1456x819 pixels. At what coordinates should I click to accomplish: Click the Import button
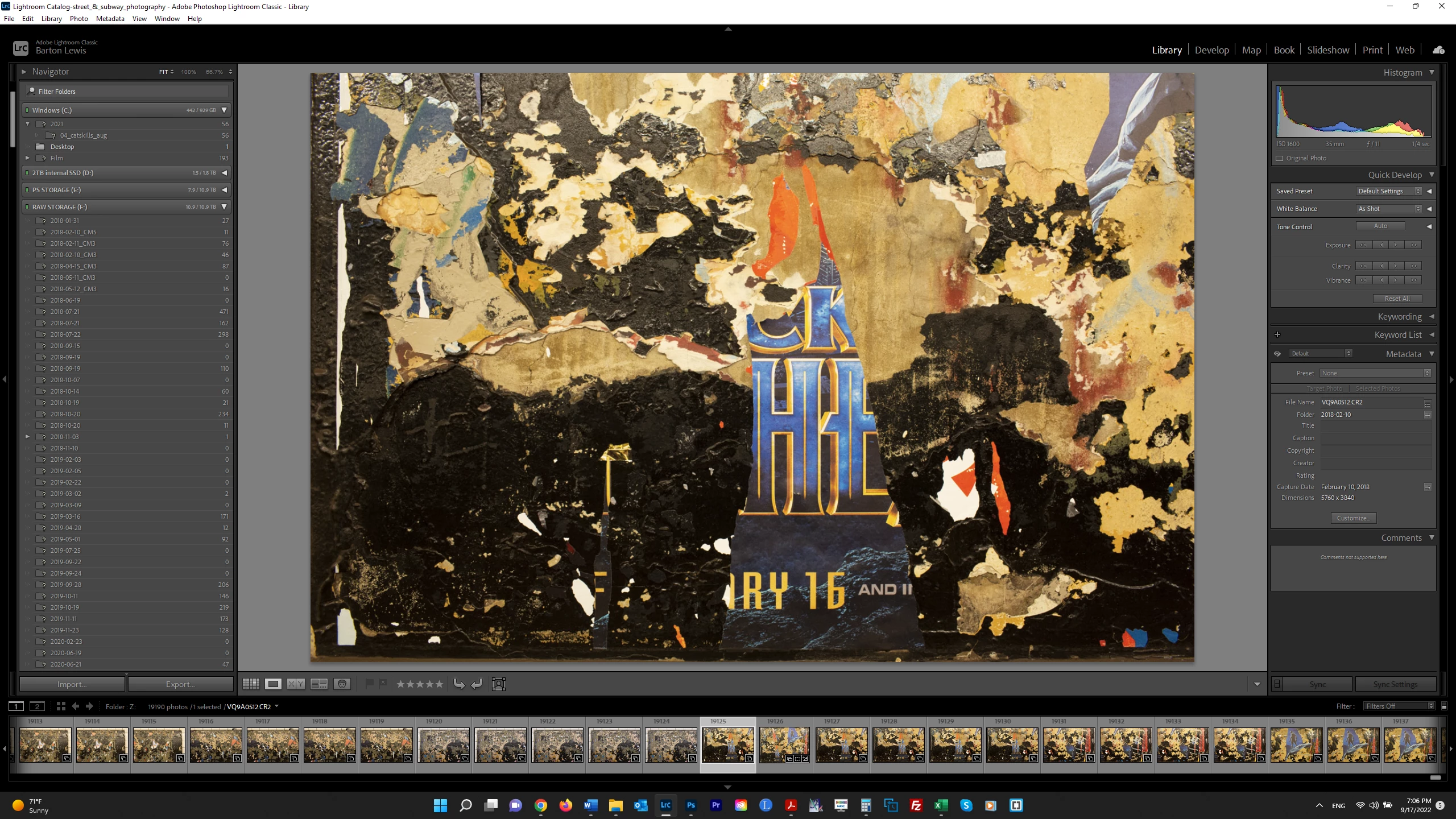click(72, 684)
